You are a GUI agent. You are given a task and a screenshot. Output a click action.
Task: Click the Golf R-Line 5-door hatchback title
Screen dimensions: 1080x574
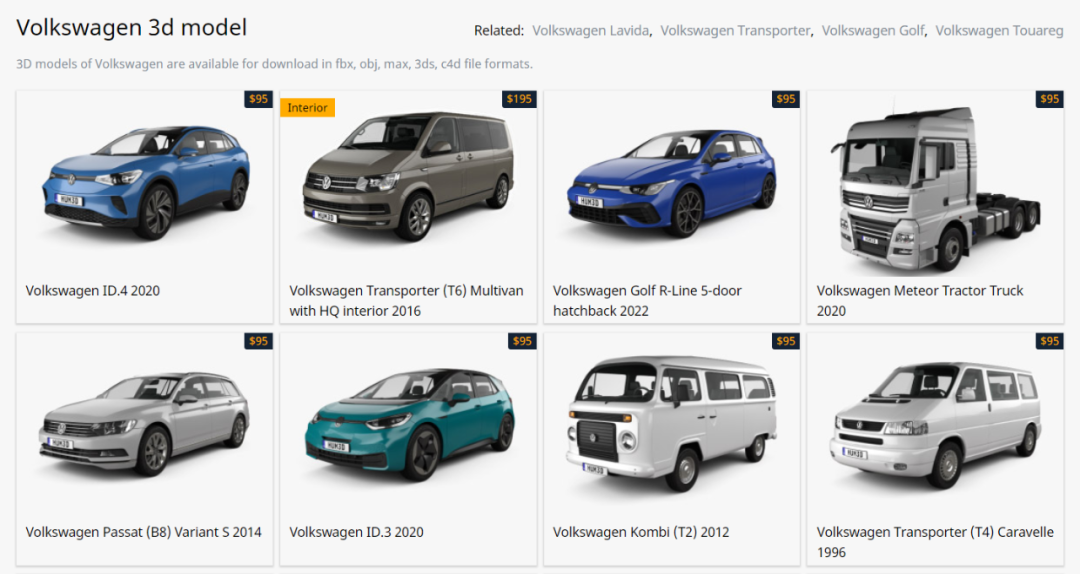(x=647, y=300)
